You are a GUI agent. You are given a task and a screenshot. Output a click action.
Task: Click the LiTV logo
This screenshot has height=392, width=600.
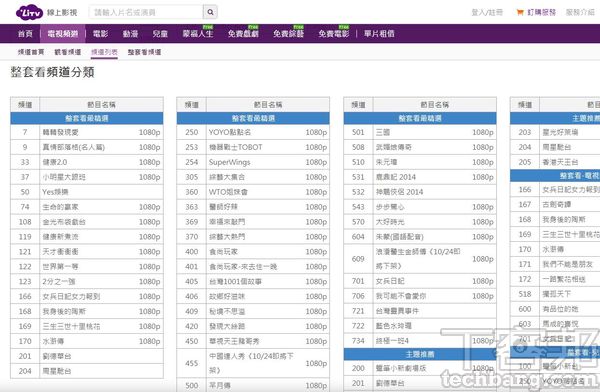(29, 13)
